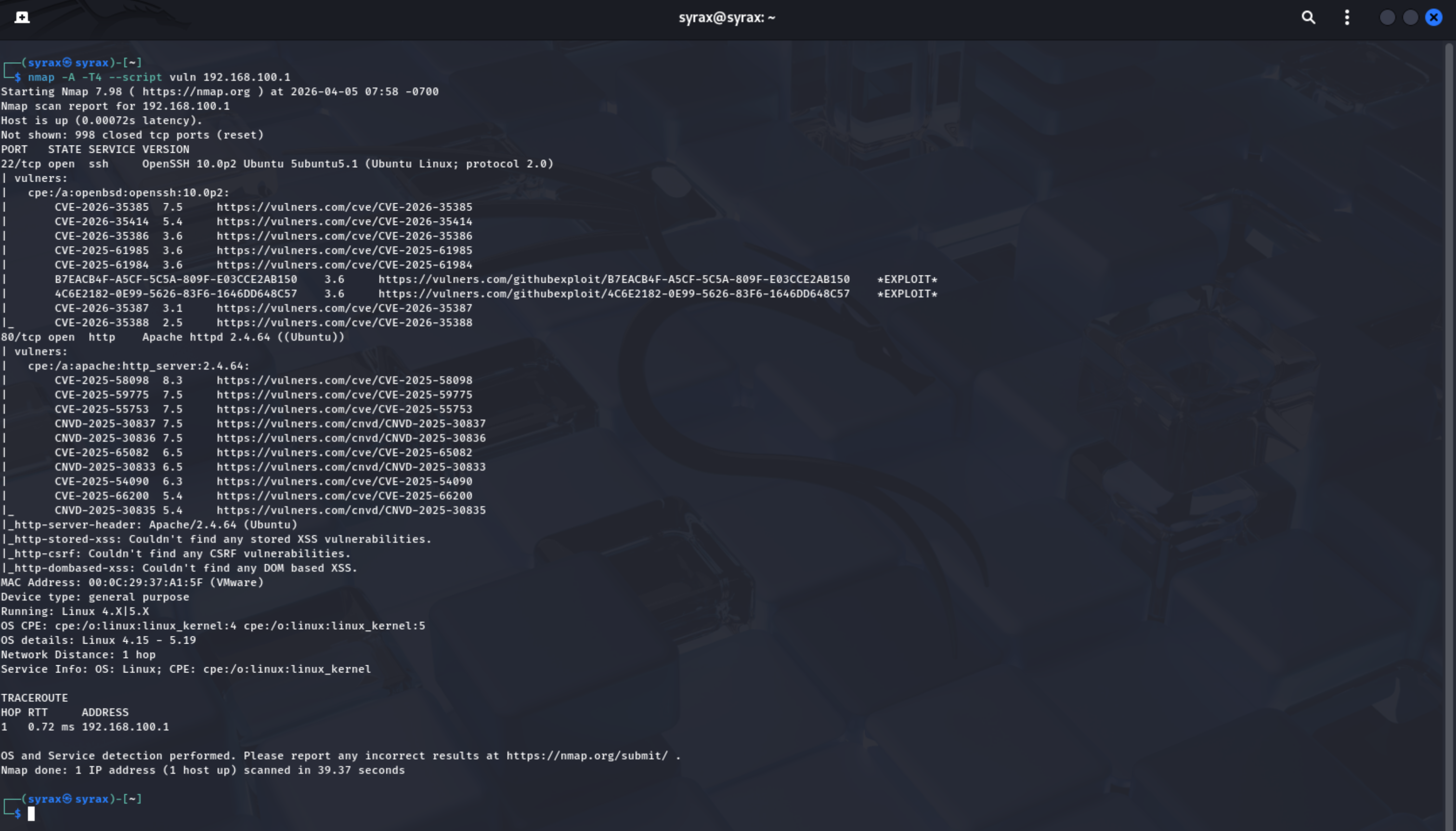Open the B7EACB4F githubexploit EXPLOIT link
The image size is (1456, 831).
click(x=614, y=279)
